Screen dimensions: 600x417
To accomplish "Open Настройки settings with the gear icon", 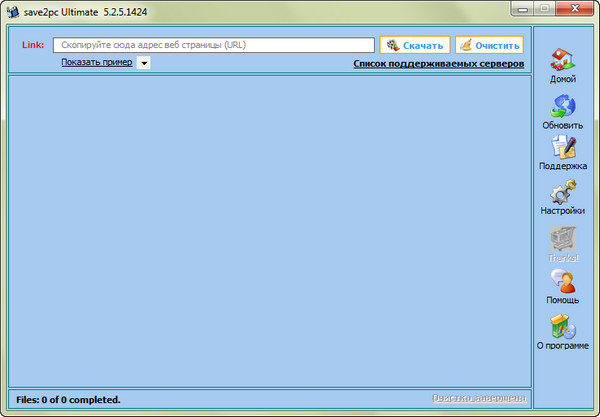I will [562, 196].
